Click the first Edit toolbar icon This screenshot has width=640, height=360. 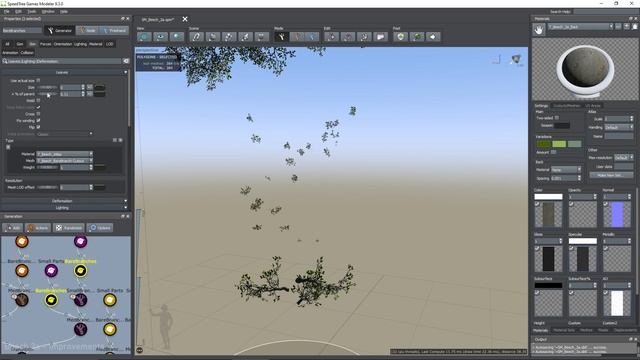point(331,37)
